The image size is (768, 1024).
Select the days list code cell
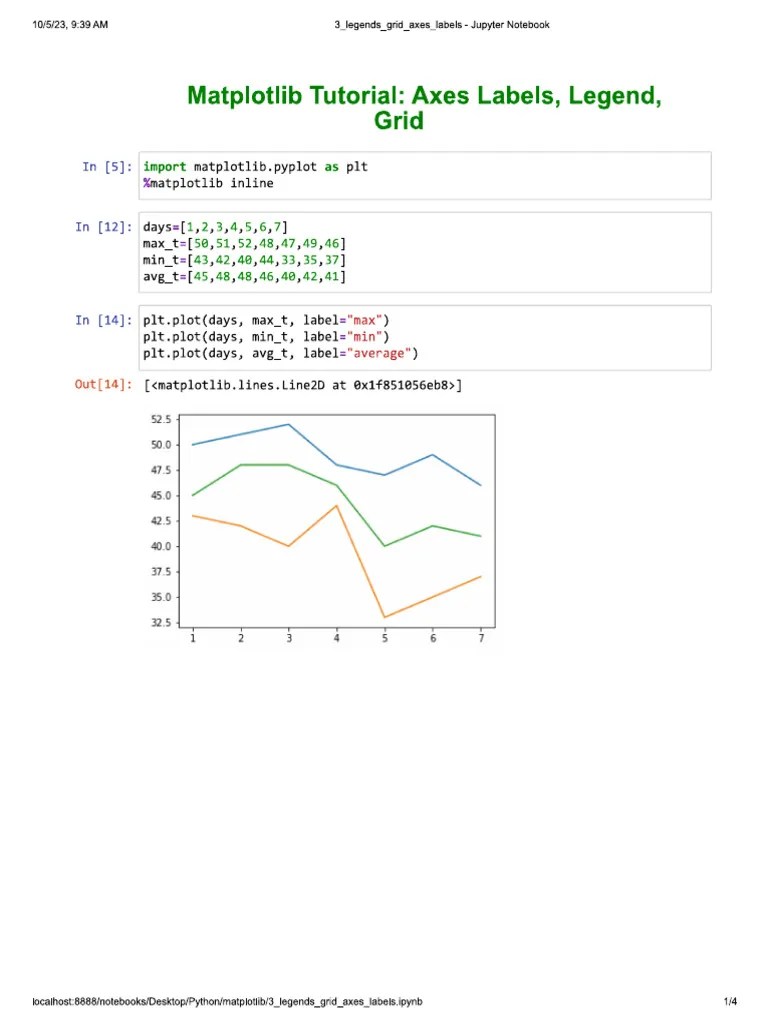[424, 252]
